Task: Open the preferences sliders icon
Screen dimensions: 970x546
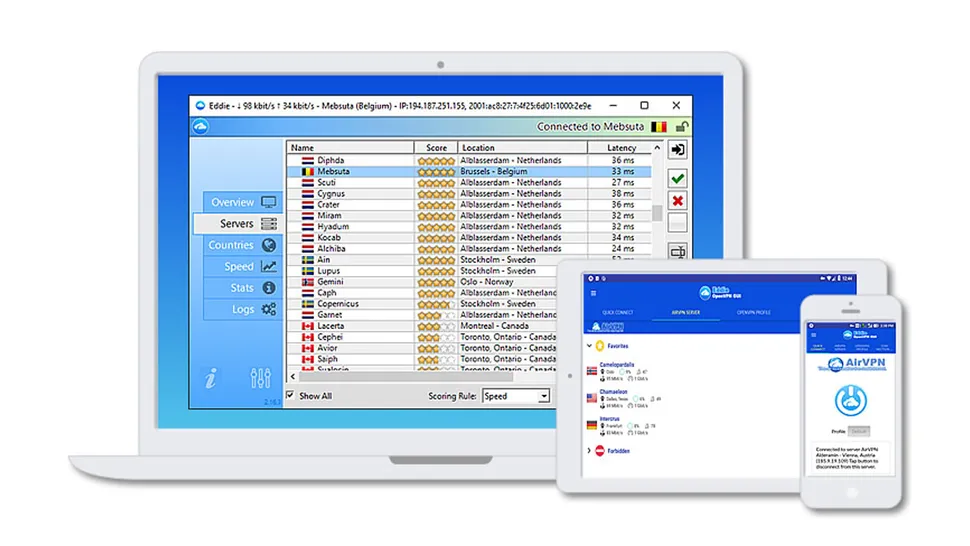Action: coord(260,378)
